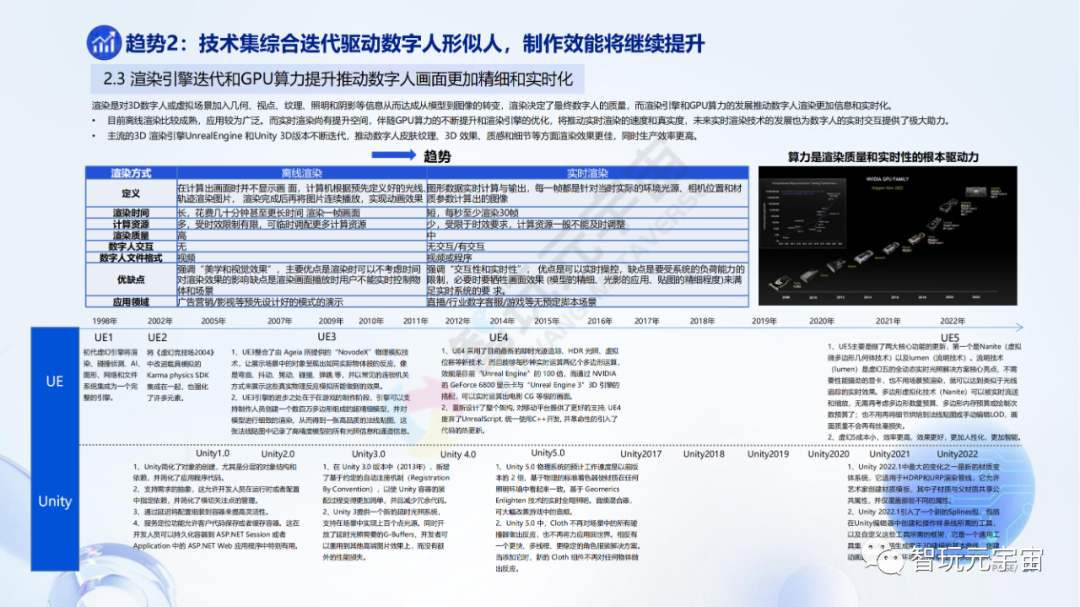Click the Unity2019 version label
Image resolution: width=1080 pixels, height=607 pixels.
point(768,454)
